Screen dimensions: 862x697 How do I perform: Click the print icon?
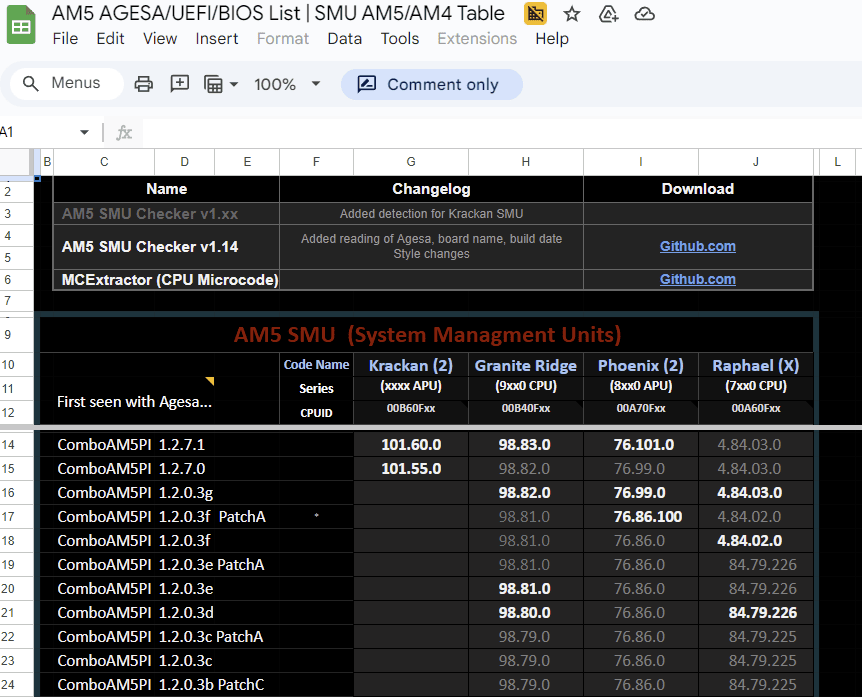pyautogui.click(x=143, y=84)
